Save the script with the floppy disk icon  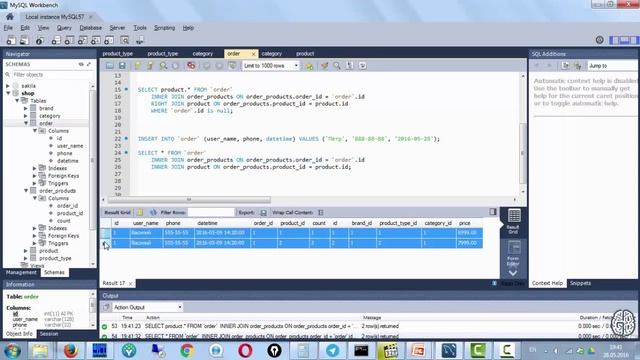click(122, 66)
